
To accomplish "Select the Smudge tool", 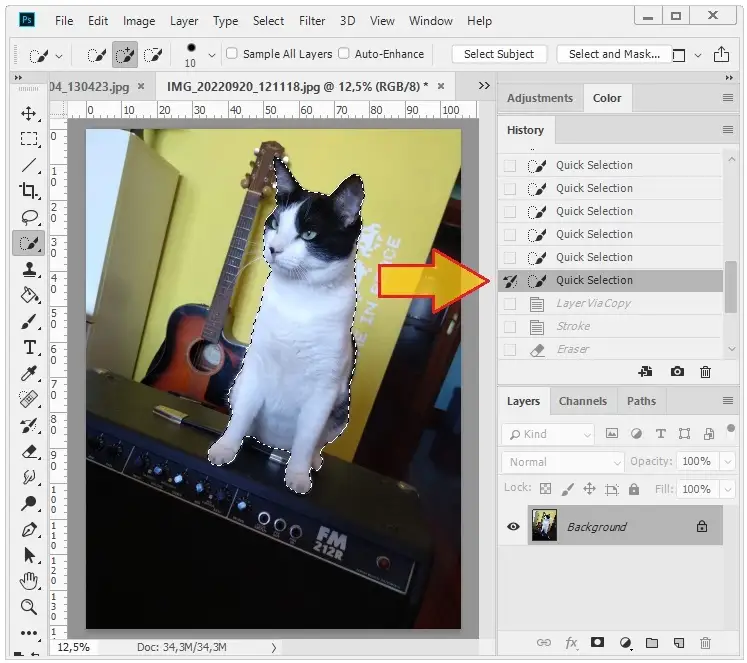I will (29, 477).
